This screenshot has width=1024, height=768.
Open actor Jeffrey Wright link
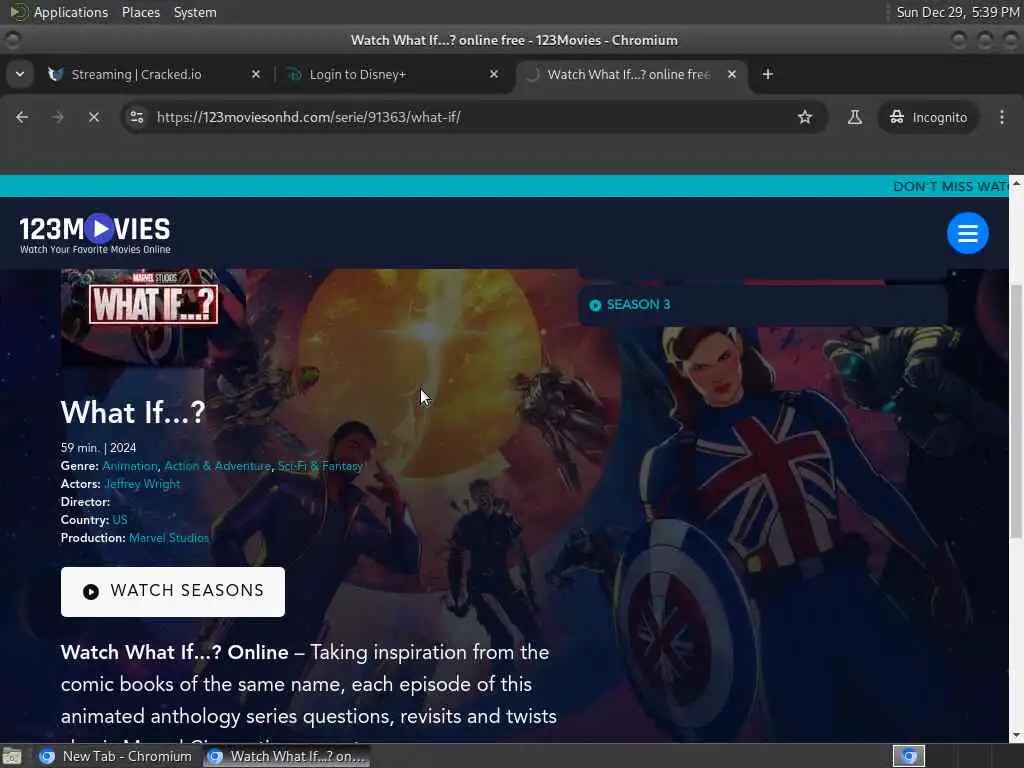point(142,484)
